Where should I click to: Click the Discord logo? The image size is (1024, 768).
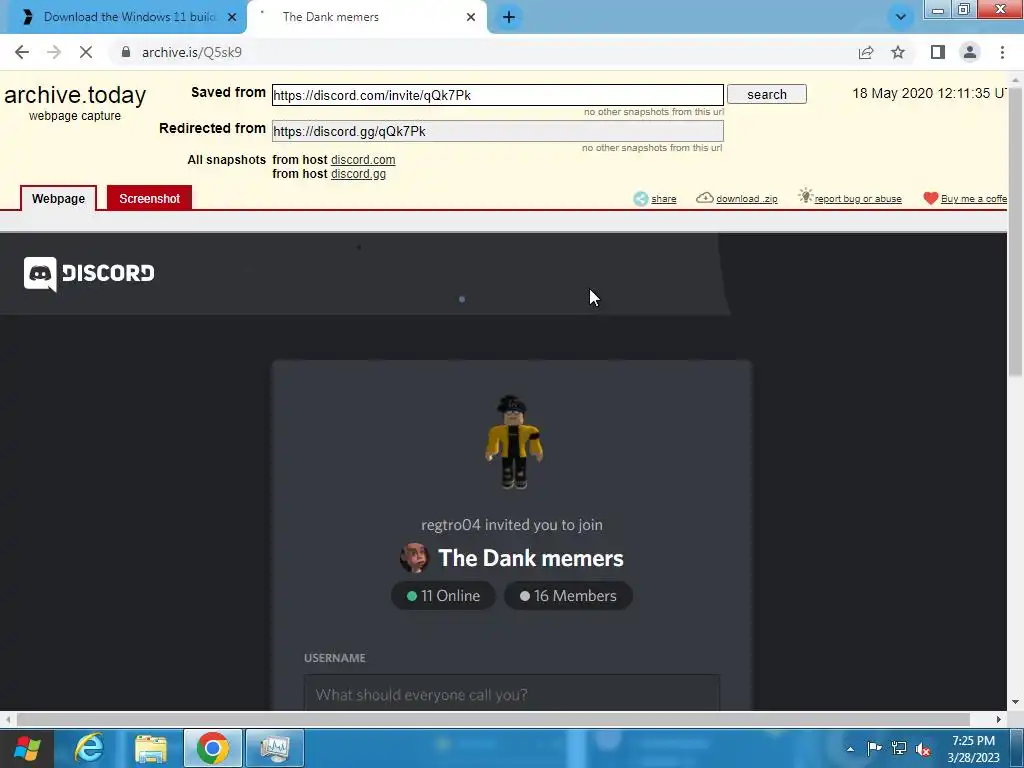pos(89,274)
